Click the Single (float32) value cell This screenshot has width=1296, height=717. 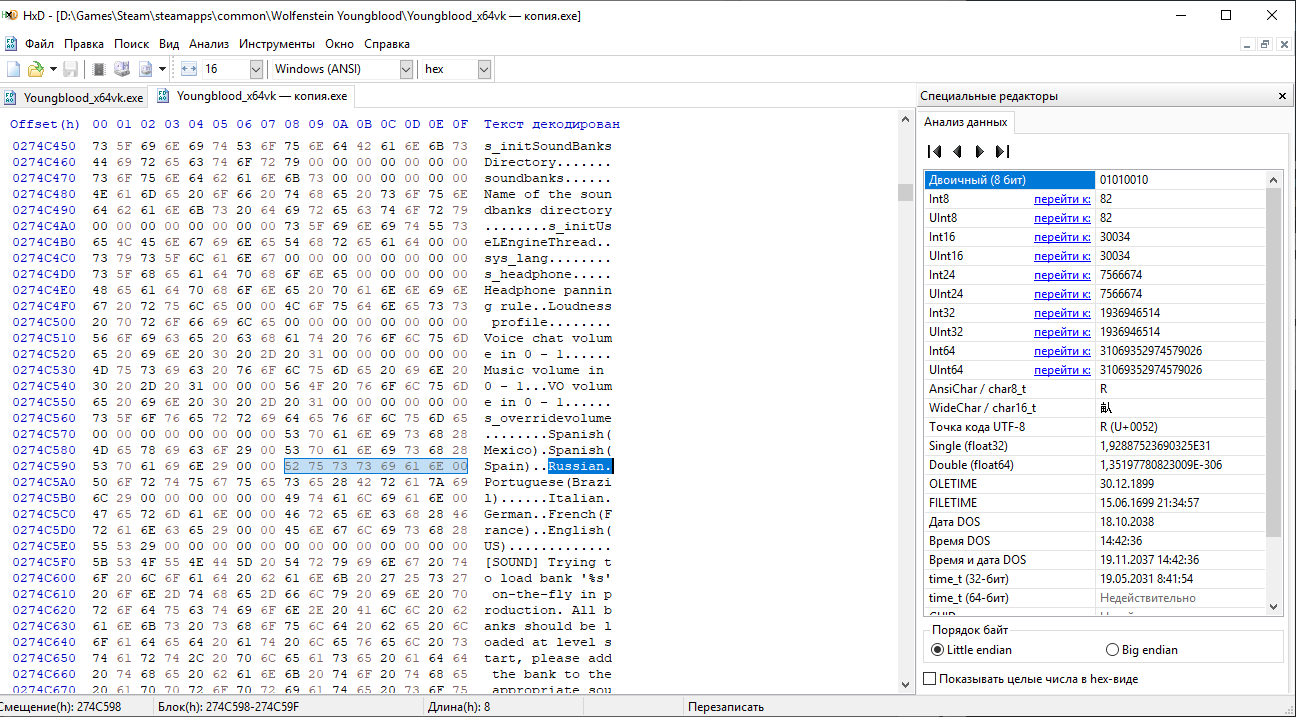pyautogui.click(x=1181, y=446)
